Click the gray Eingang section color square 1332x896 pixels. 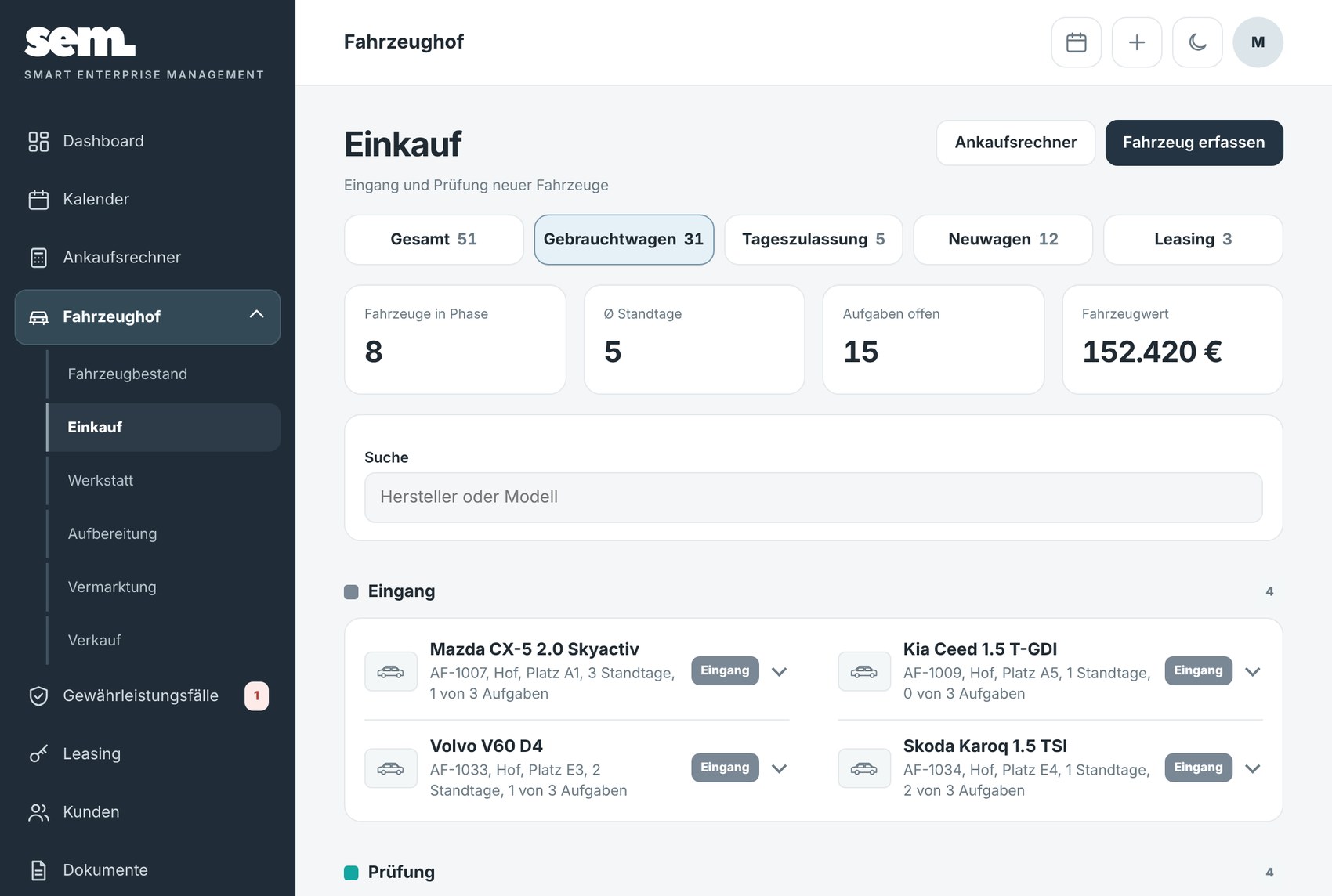pos(351,592)
